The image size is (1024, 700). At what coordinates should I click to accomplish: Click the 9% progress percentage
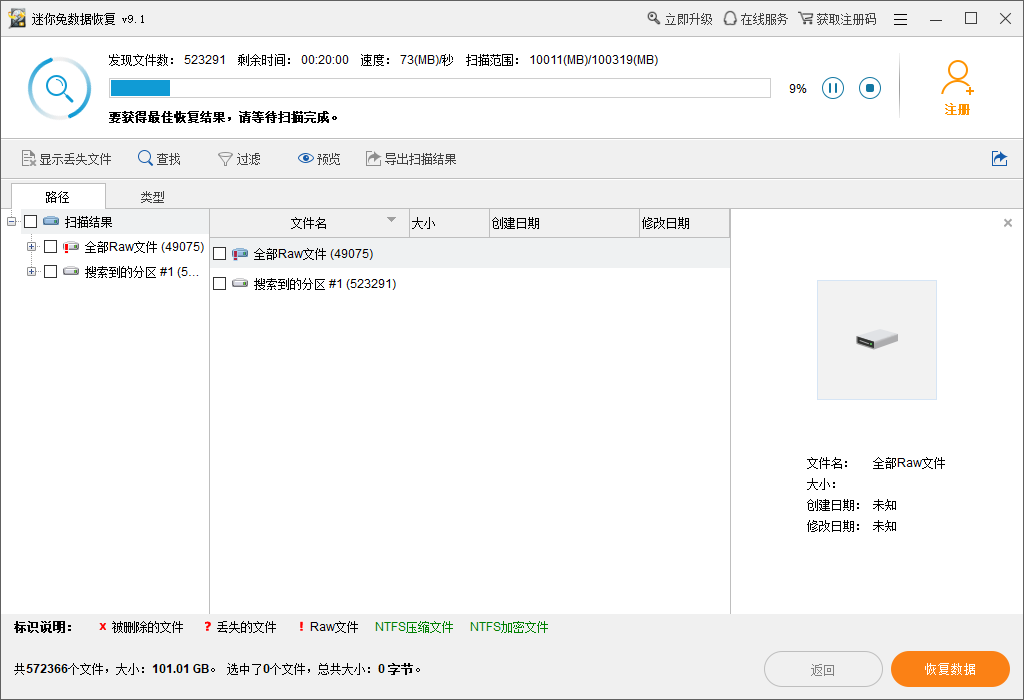click(x=797, y=89)
